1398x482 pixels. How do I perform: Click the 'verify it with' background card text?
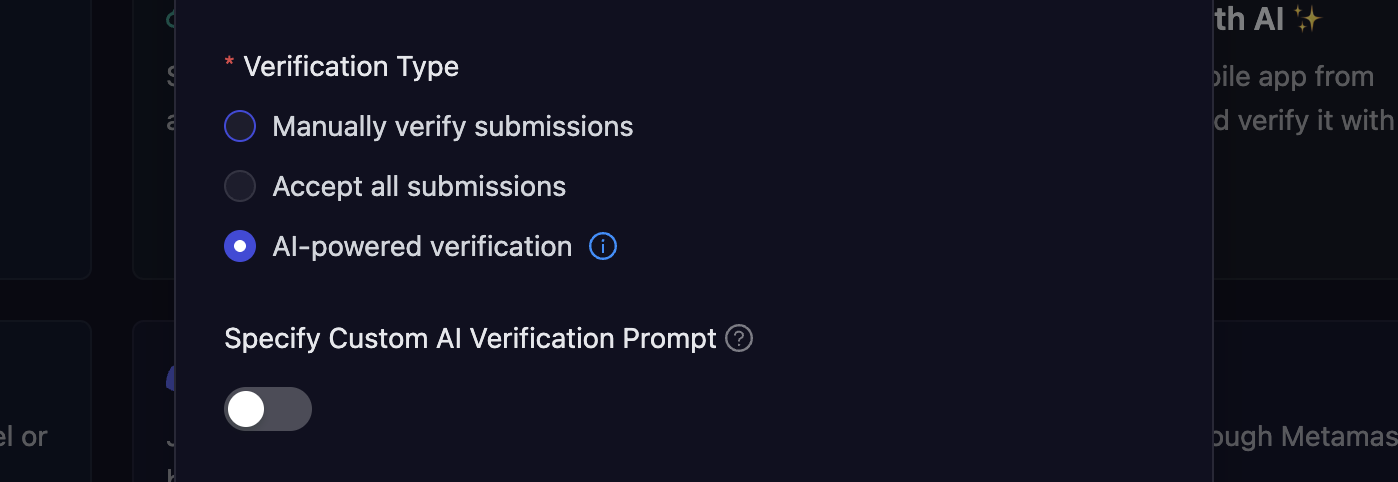pos(1304,121)
